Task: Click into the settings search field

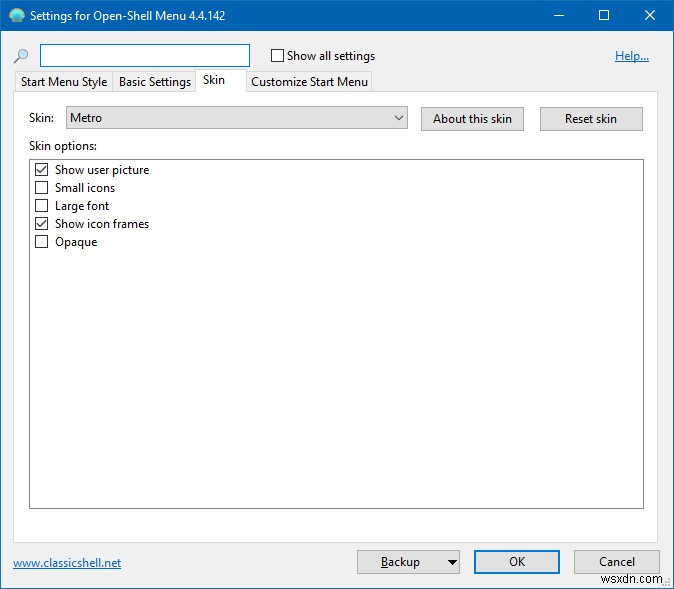Action: [145, 56]
